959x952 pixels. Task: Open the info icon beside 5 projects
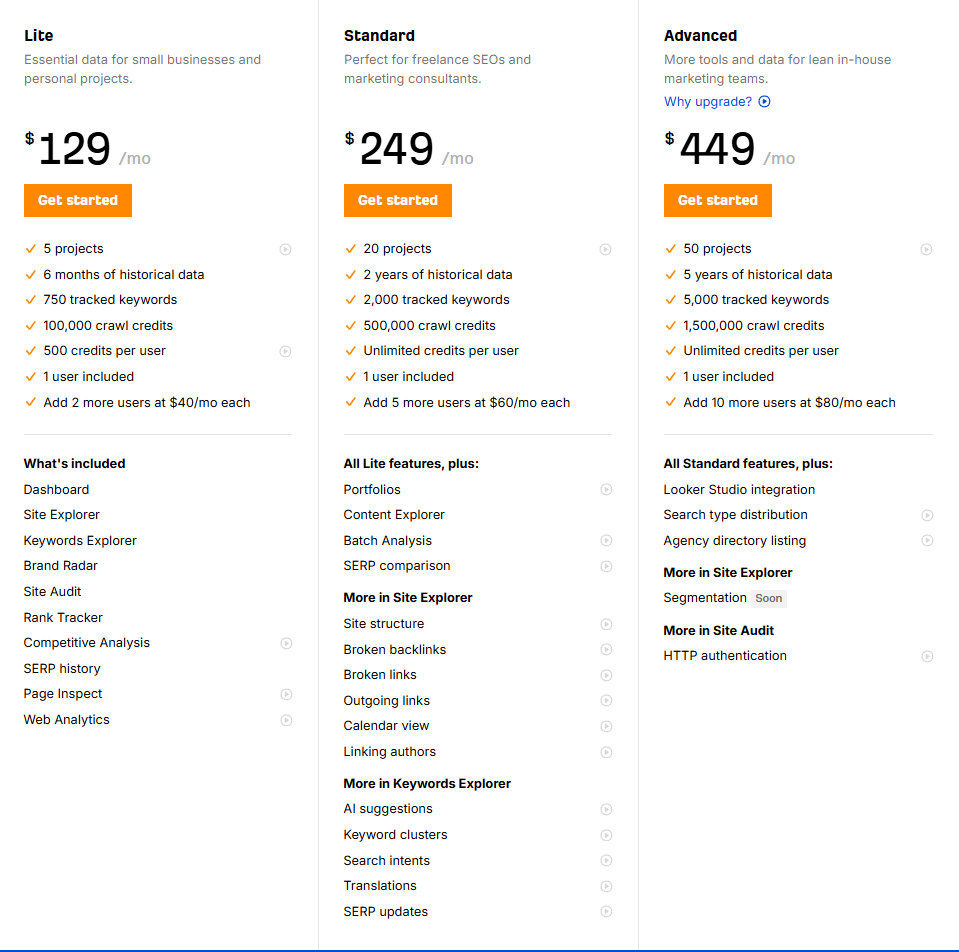[286, 249]
